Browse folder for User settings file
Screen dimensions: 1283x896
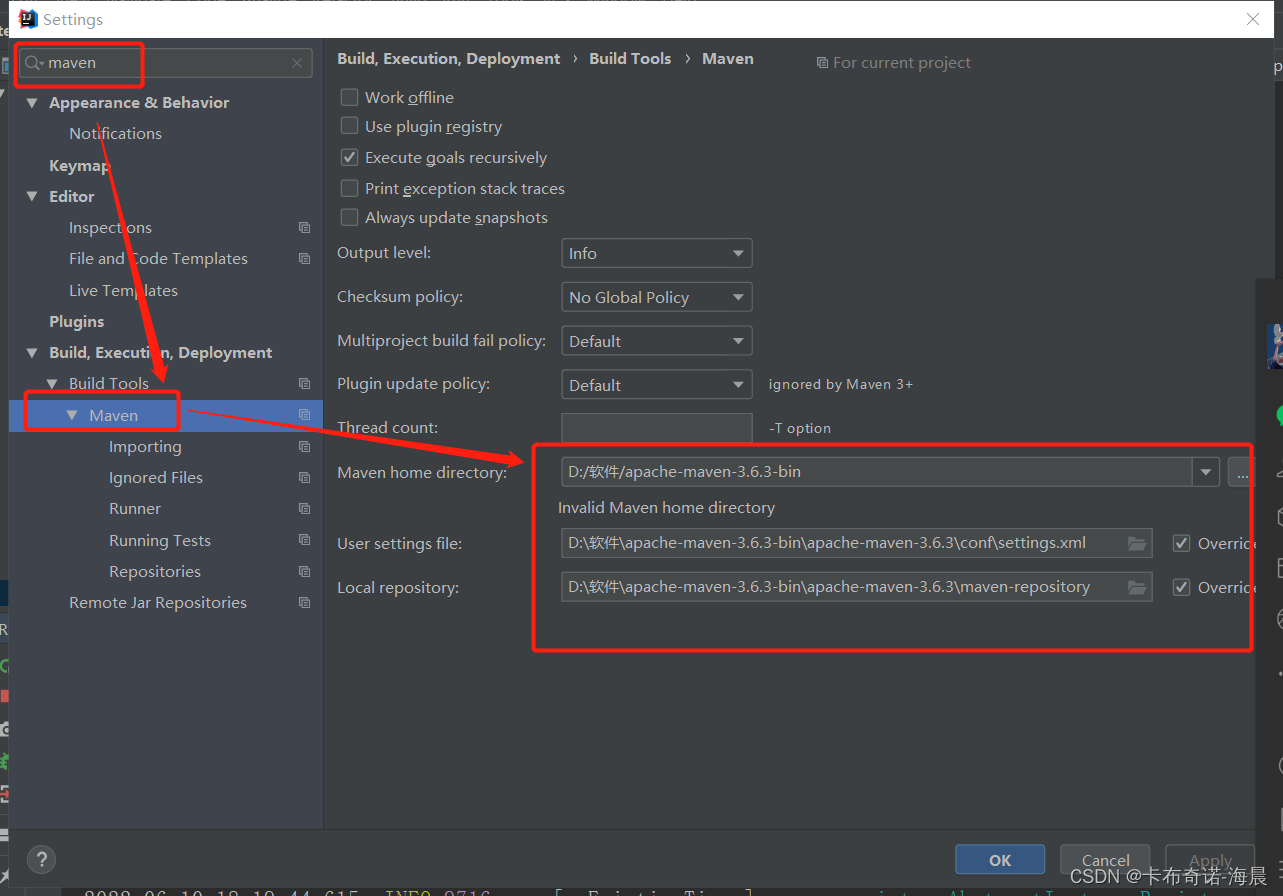(x=1136, y=543)
